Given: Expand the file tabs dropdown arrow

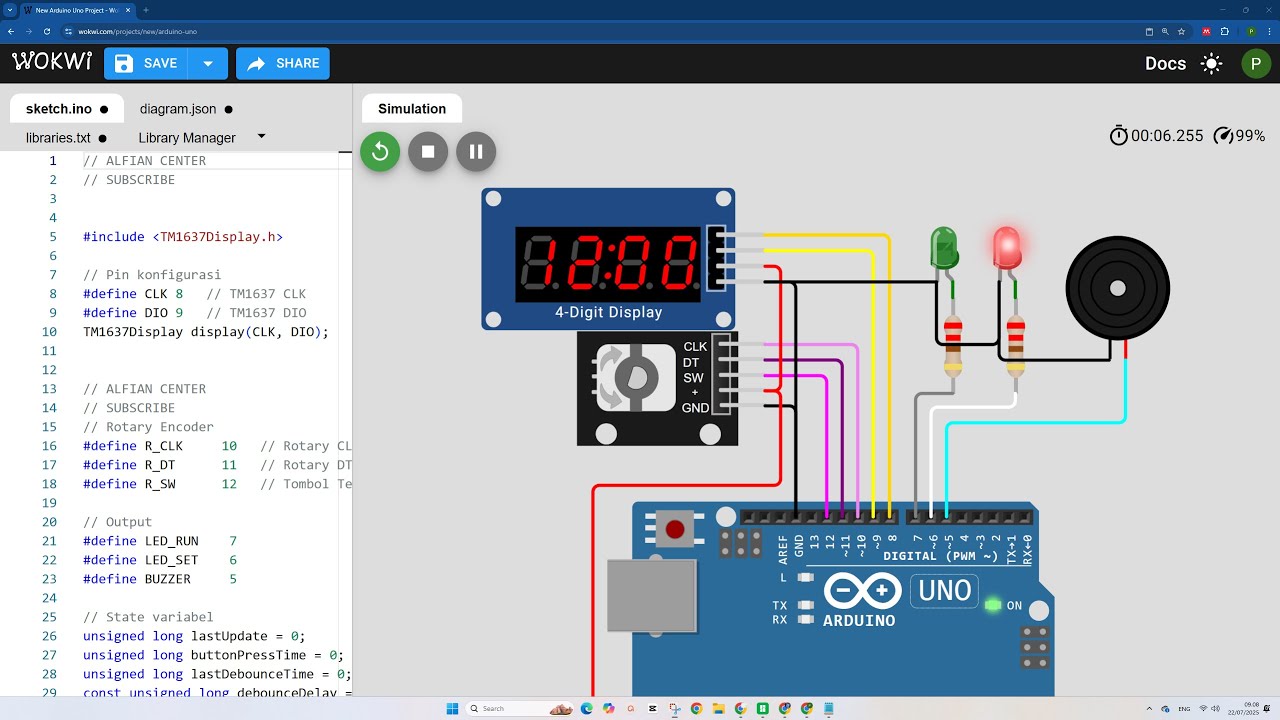Looking at the screenshot, I should click(262, 136).
